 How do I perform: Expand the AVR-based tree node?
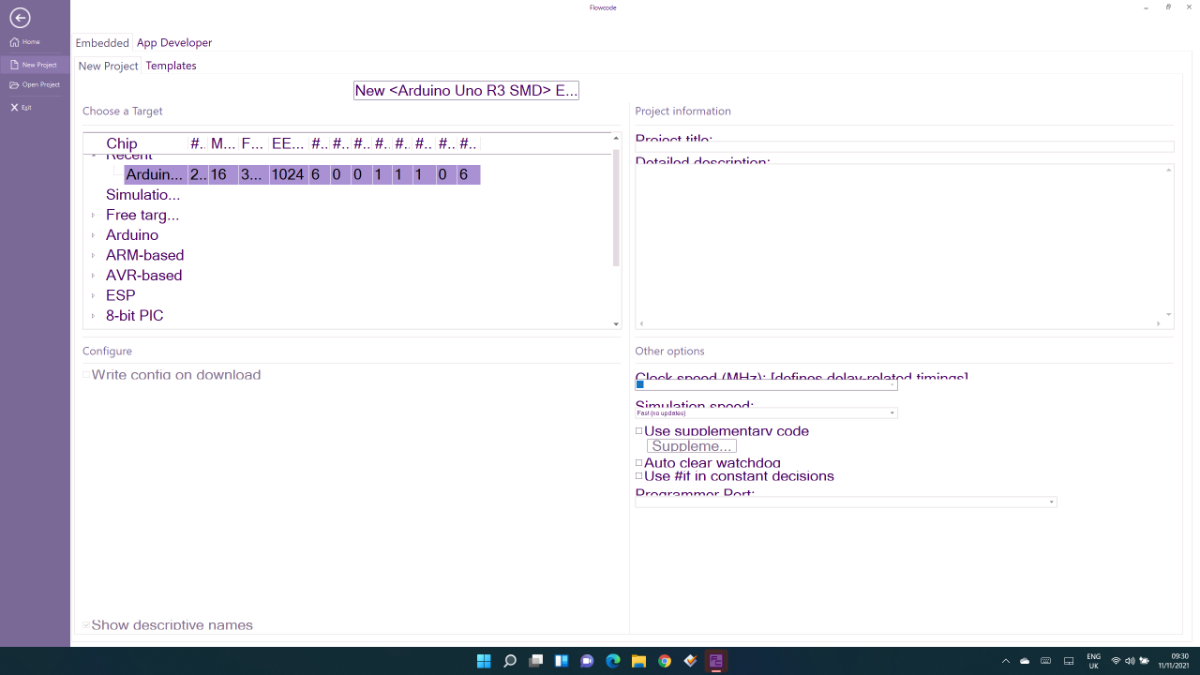93,275
